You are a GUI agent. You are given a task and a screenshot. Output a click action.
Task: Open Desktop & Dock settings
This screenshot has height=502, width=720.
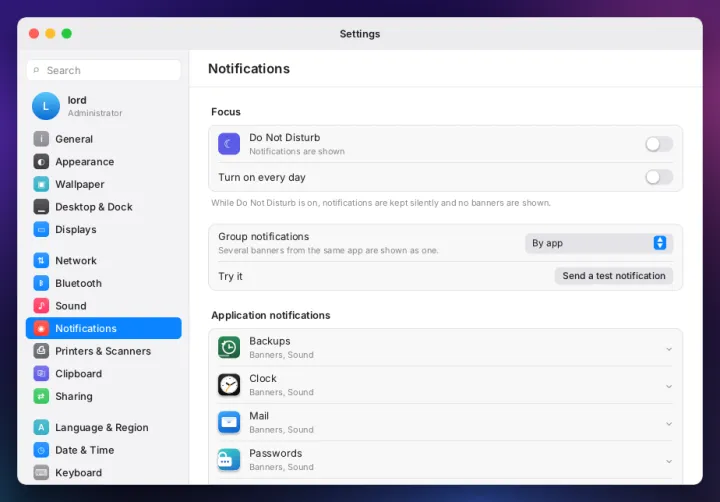click(x=104, y=207)
